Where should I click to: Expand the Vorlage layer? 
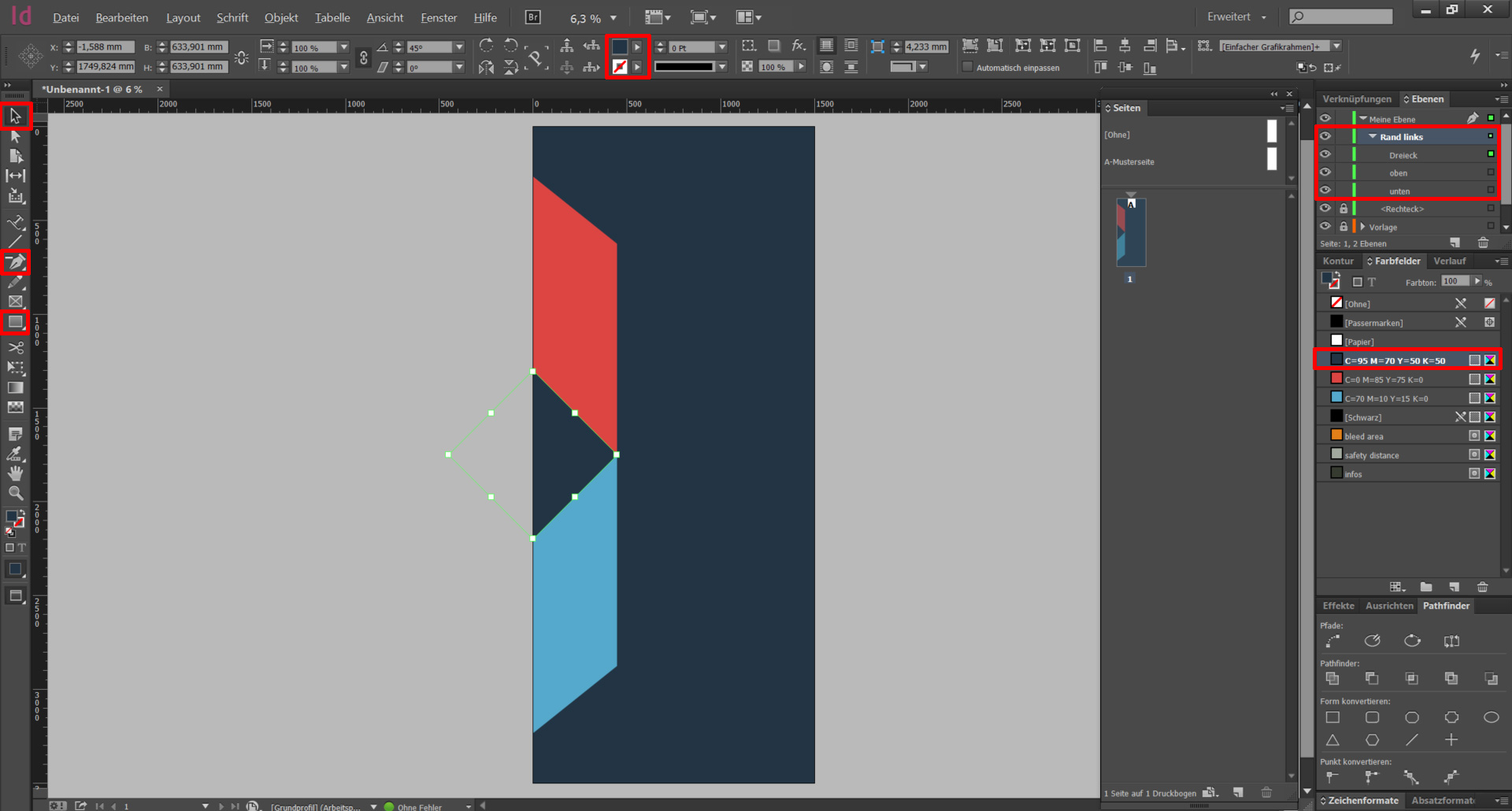point(1362,227)
